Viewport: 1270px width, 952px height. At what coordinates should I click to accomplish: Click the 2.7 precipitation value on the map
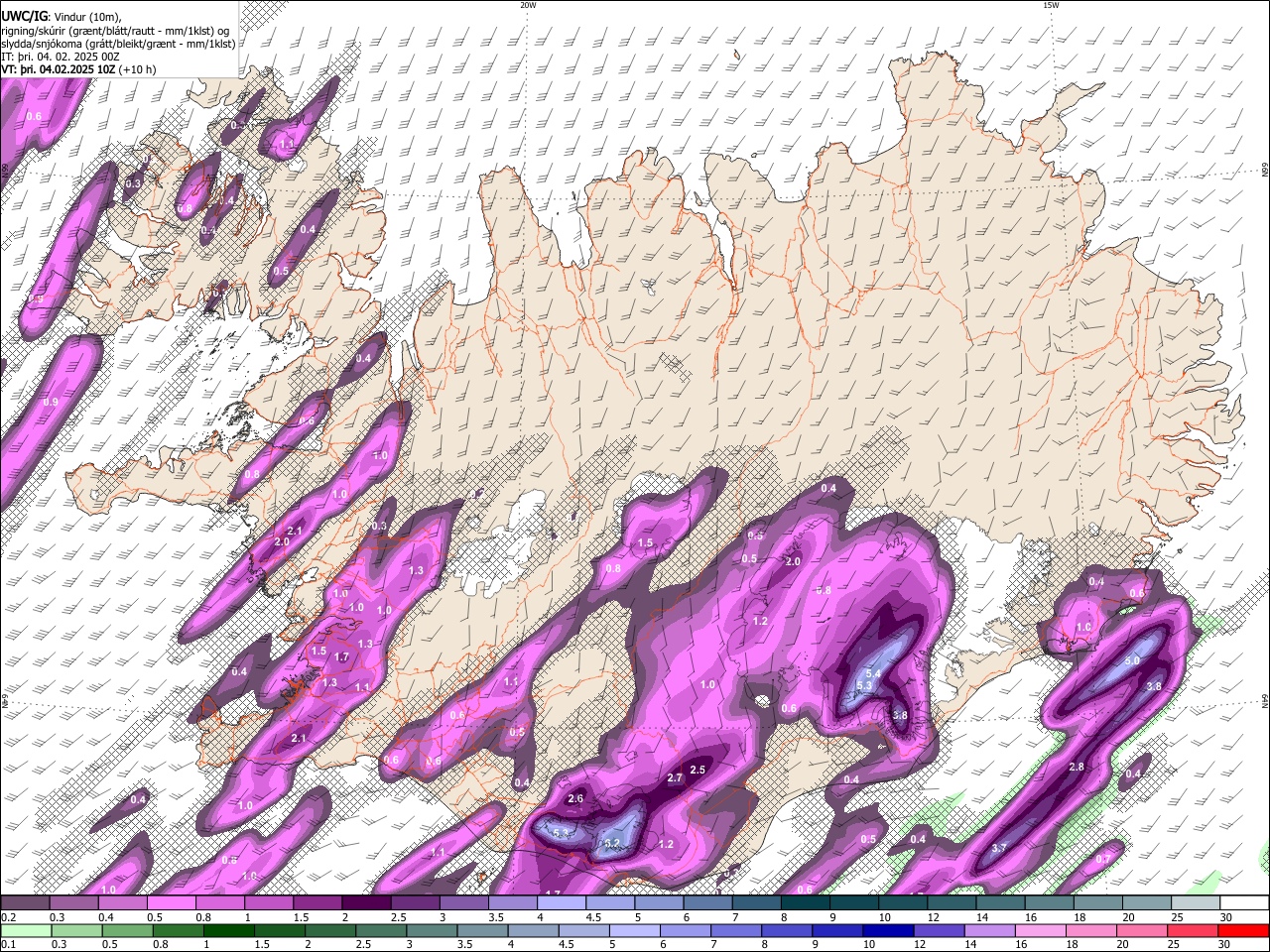(675, 778)
